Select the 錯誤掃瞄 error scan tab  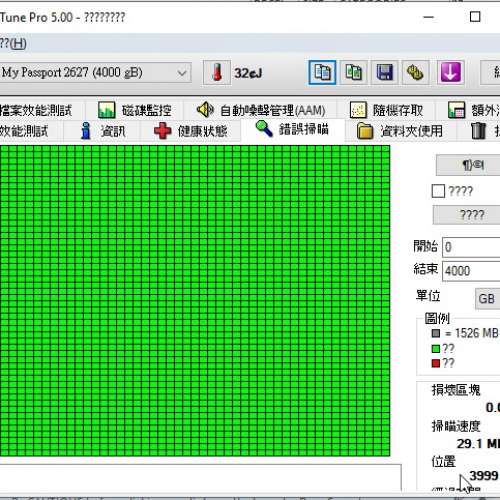pos(292,129)
